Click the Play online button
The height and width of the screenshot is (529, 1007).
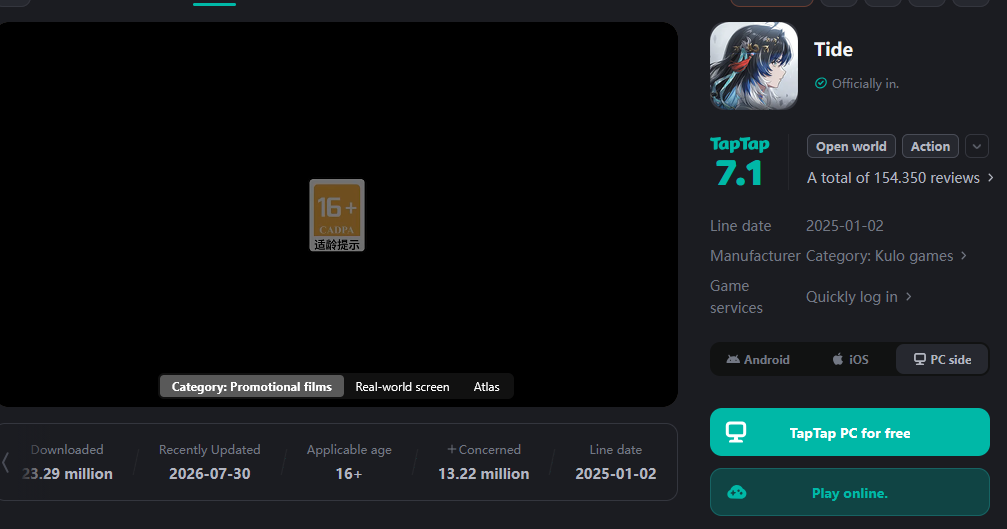point(850,492)
